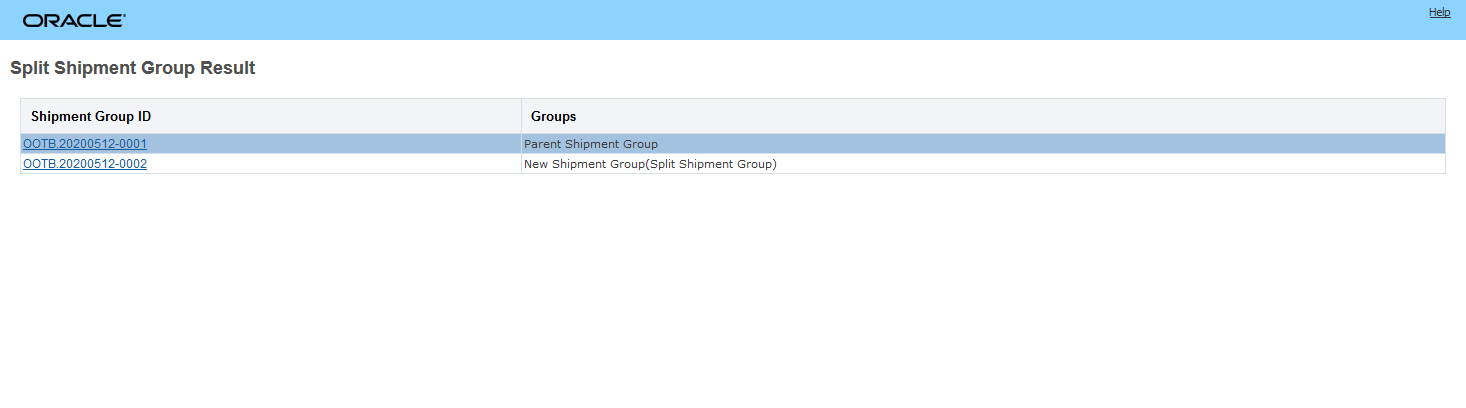Select the Parent Shipment Group cell
The width and height of the screenshot is (1466, 408).
coord(591,144)
